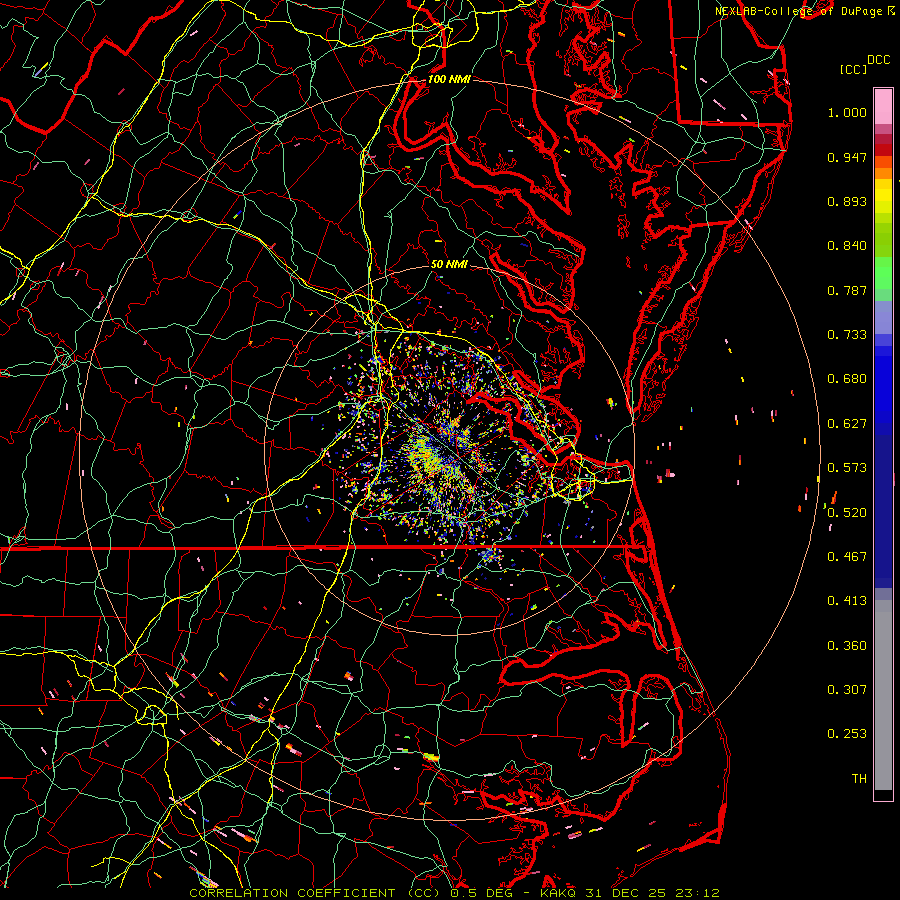
Task: Click the 0.360 scale value
Action: [x=847, y=646]
